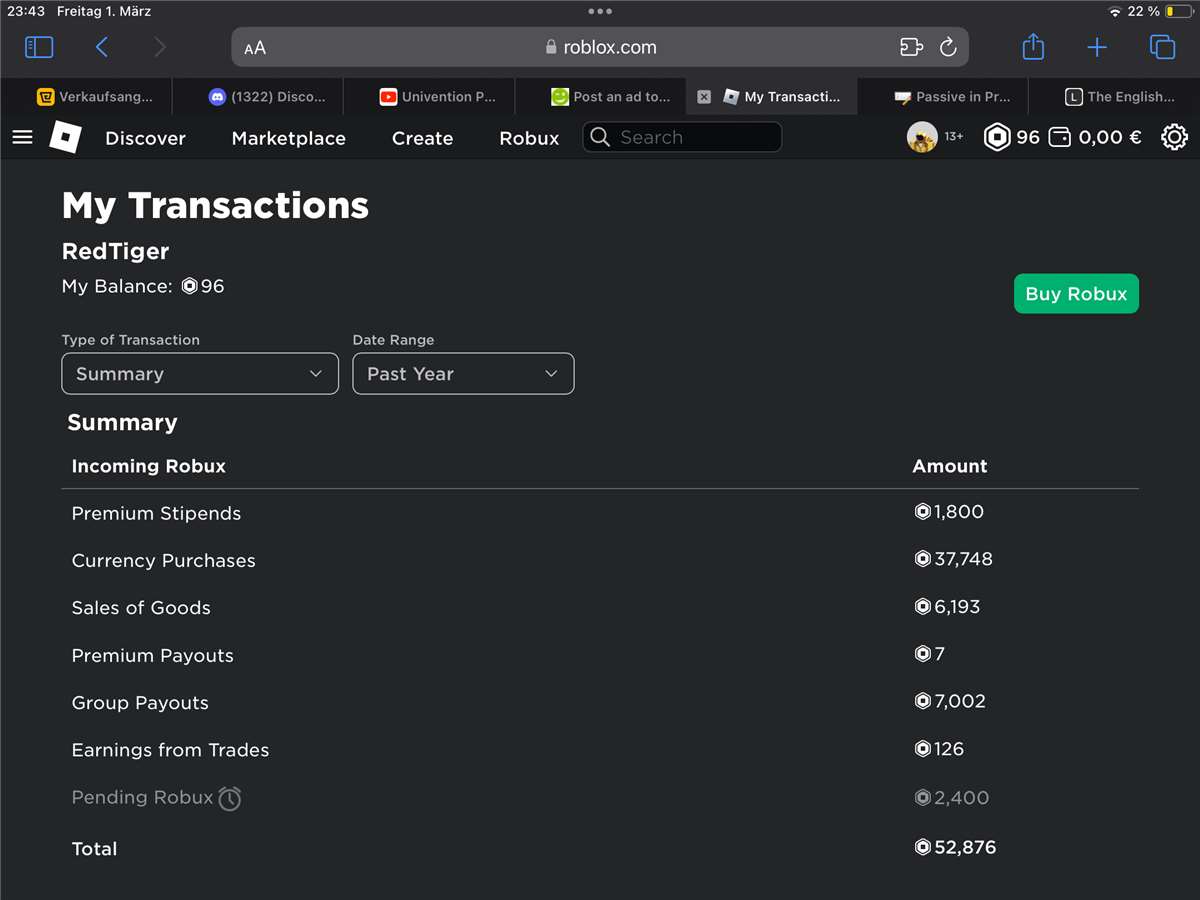Tap the battery status indicator
The image size is (1200, 900).
pyautogui.click(x=1178, y=11)
